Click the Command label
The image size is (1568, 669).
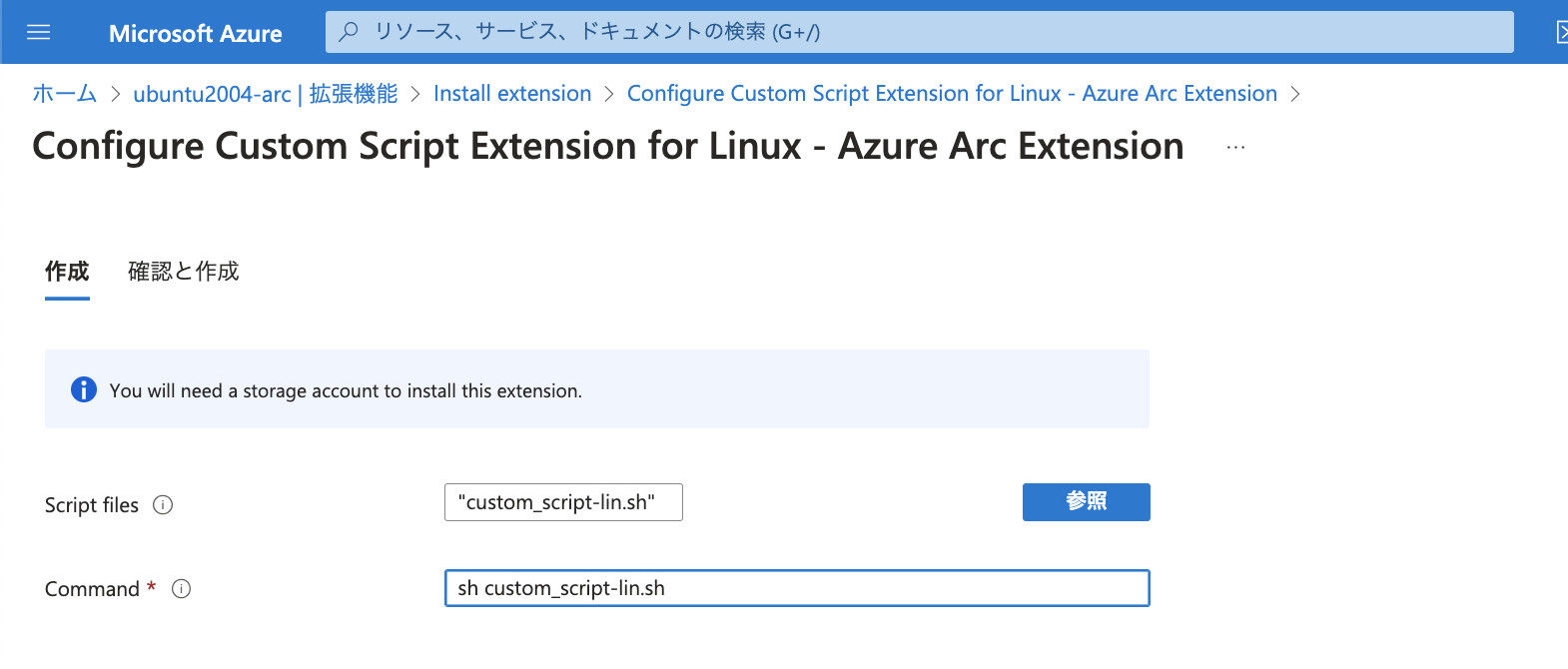pyautogui.click(x=92, y=589)
